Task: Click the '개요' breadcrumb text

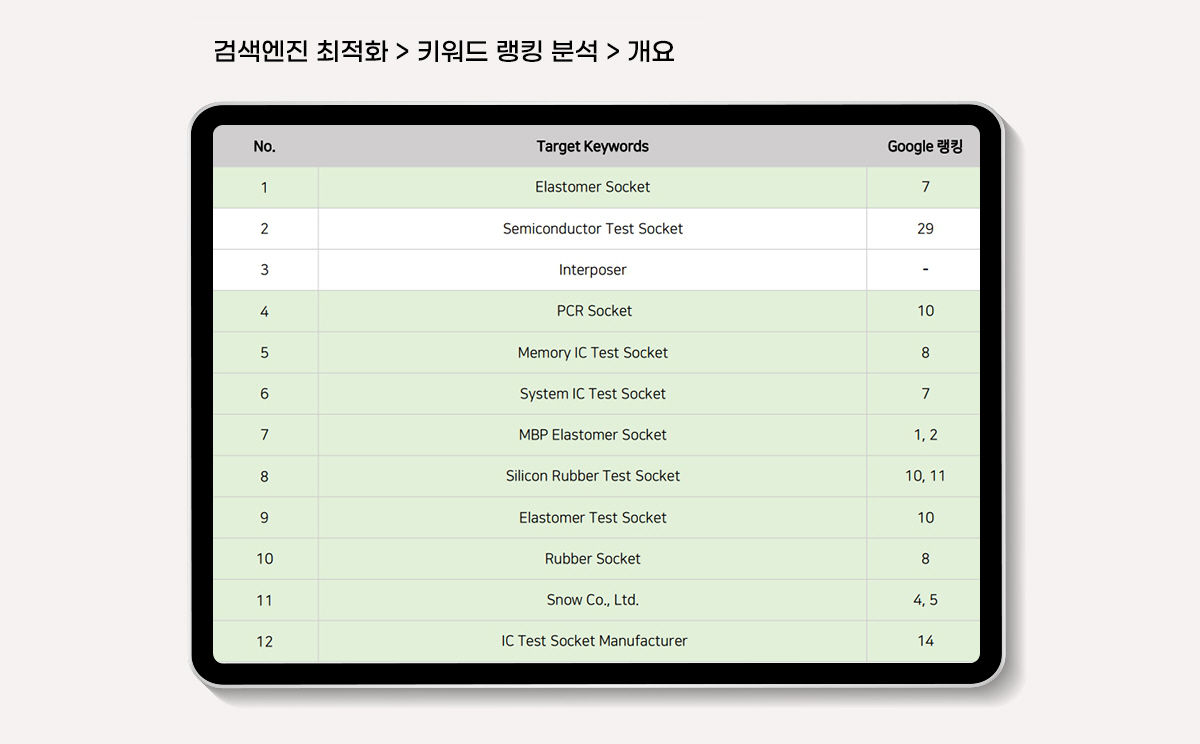Action: 651,51
